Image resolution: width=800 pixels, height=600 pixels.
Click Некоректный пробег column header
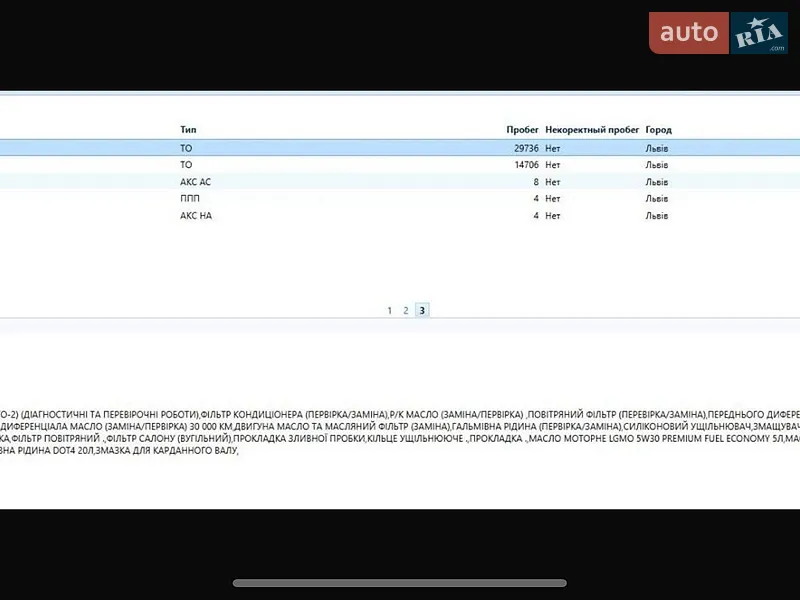(592, 130)
